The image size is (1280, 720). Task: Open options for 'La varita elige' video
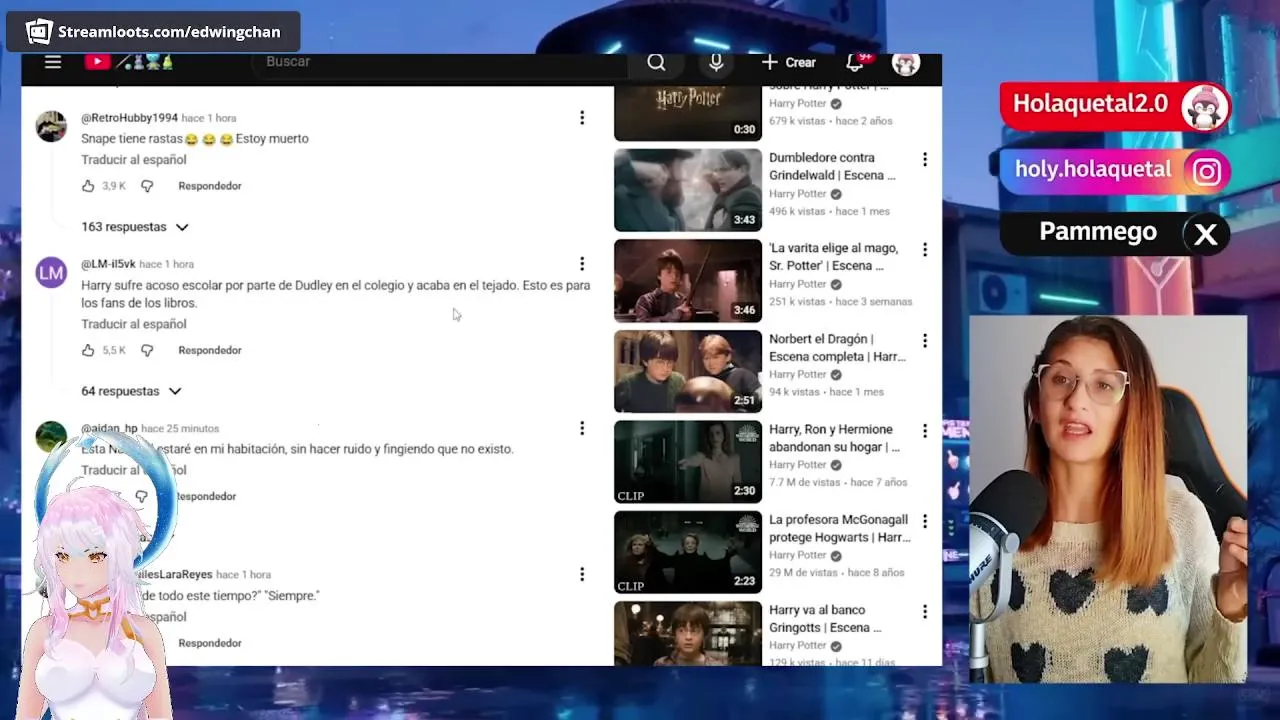(x=925, y=249)
